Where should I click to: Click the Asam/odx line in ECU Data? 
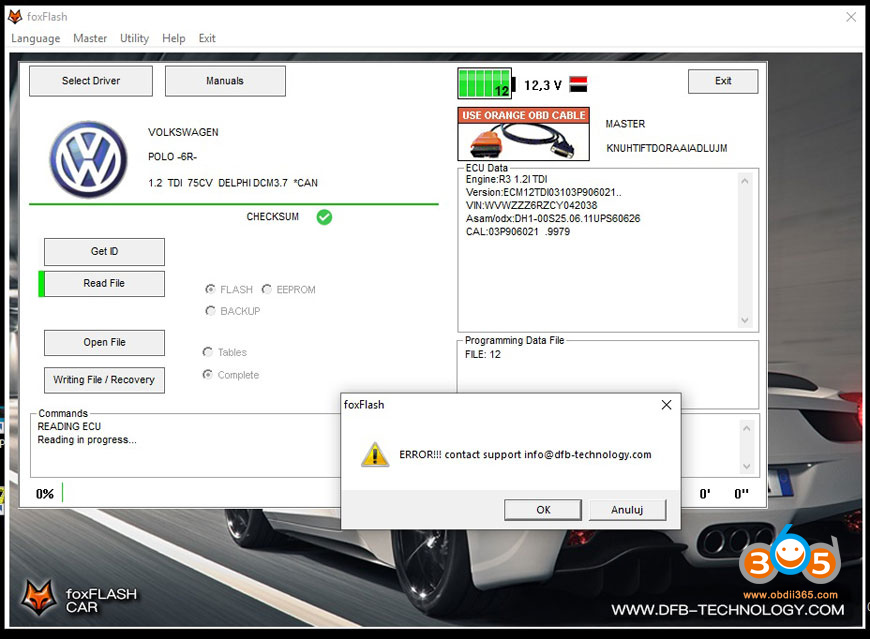553,219
